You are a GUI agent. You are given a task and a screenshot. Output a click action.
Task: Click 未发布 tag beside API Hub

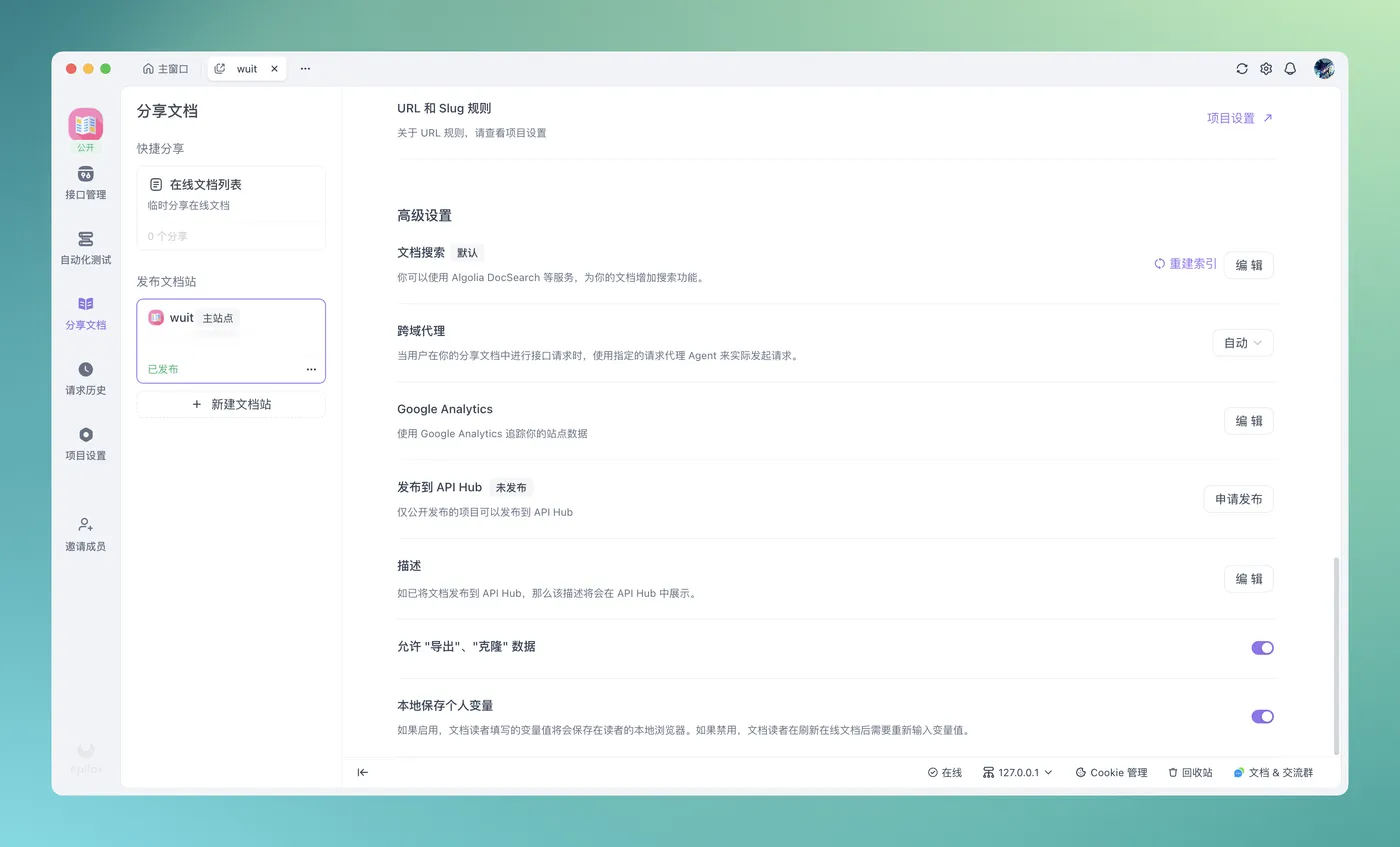tap(511, 488)
